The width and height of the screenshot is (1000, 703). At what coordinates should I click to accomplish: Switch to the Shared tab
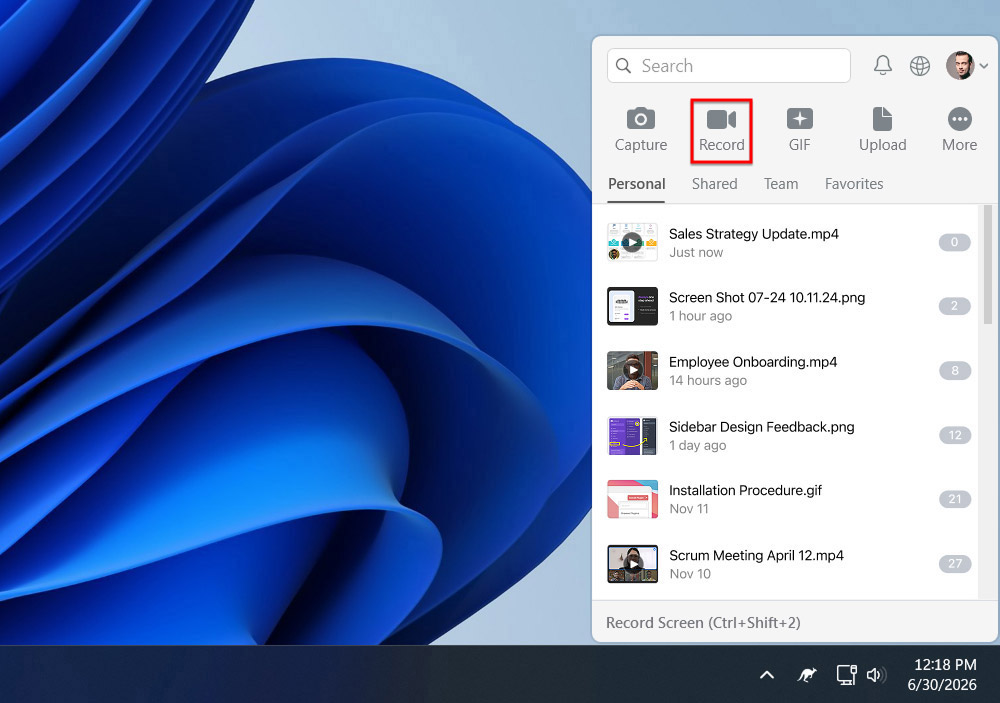(x=714, y=184)
